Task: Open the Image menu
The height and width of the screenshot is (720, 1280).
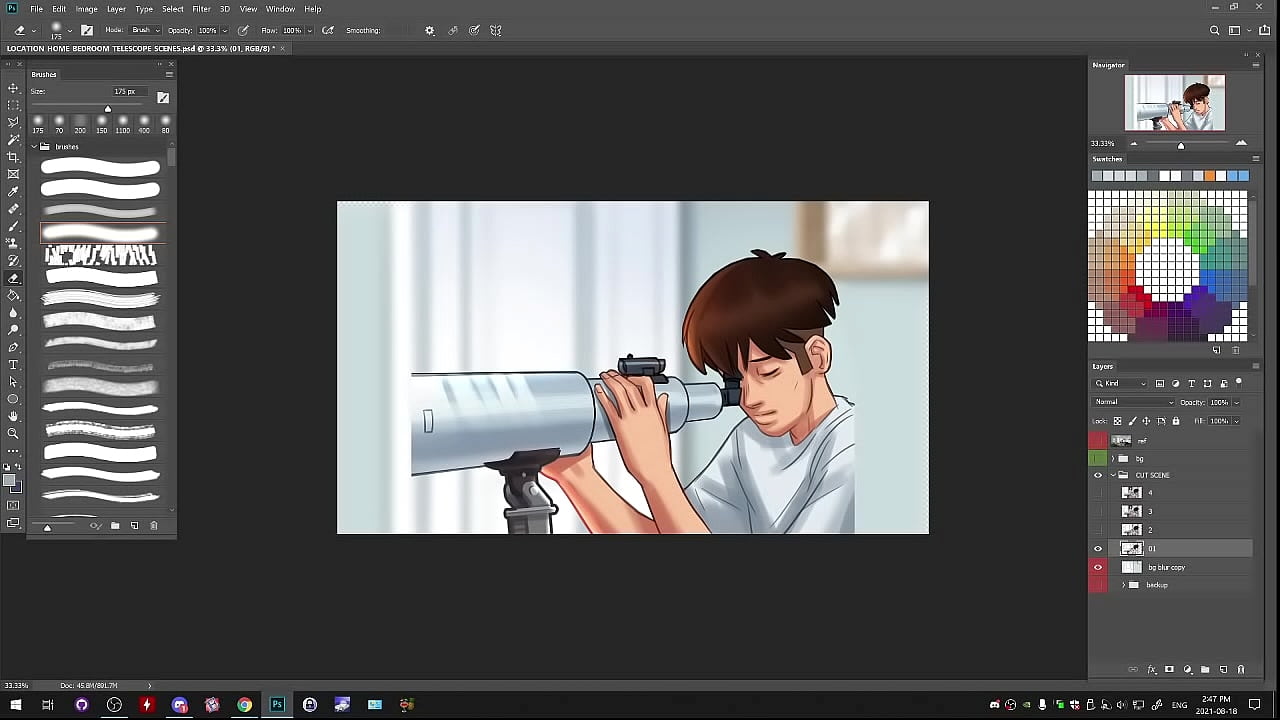Action: [x=87, y=9]
